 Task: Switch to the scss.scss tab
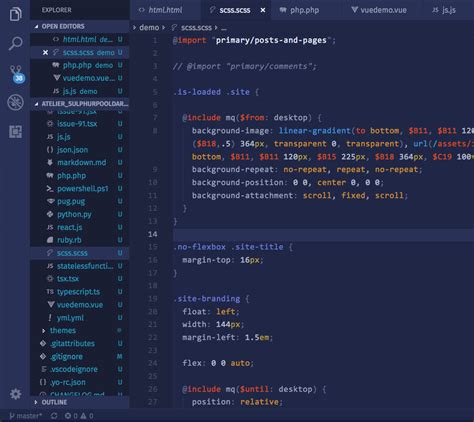[x=235, y=10]
